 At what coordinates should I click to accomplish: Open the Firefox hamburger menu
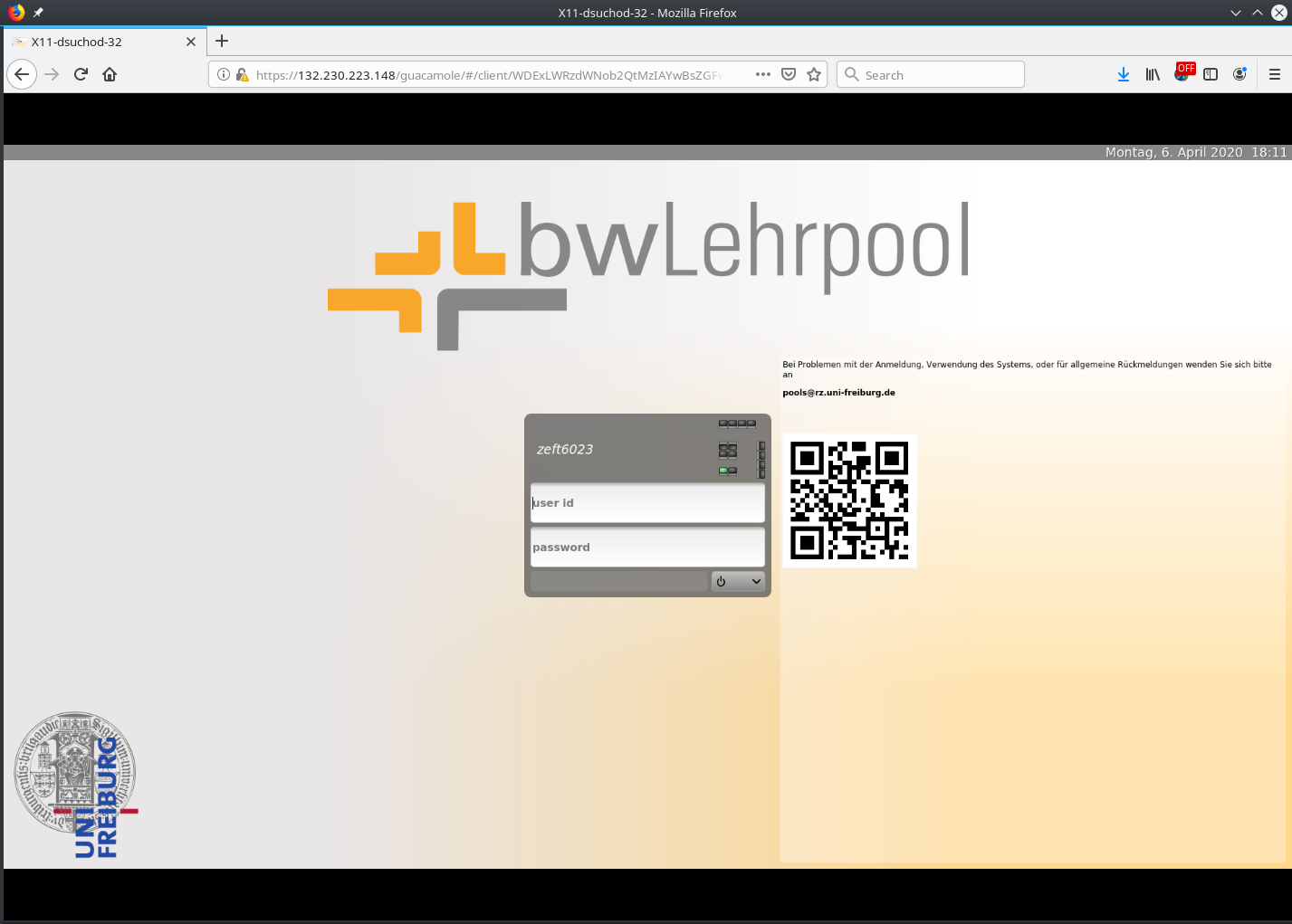tap(1274, 74)
